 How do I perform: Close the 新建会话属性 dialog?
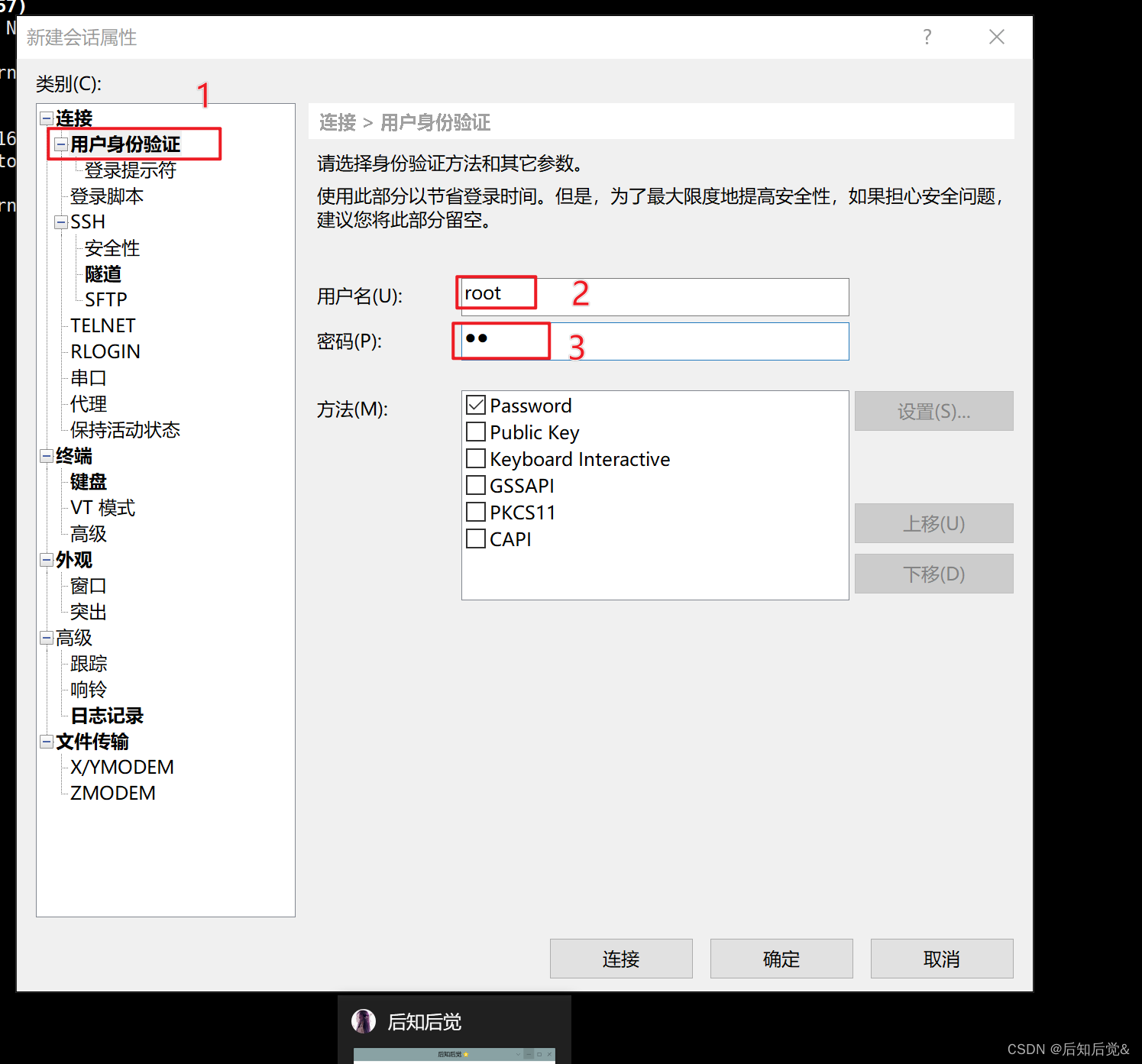pos(997,37)
